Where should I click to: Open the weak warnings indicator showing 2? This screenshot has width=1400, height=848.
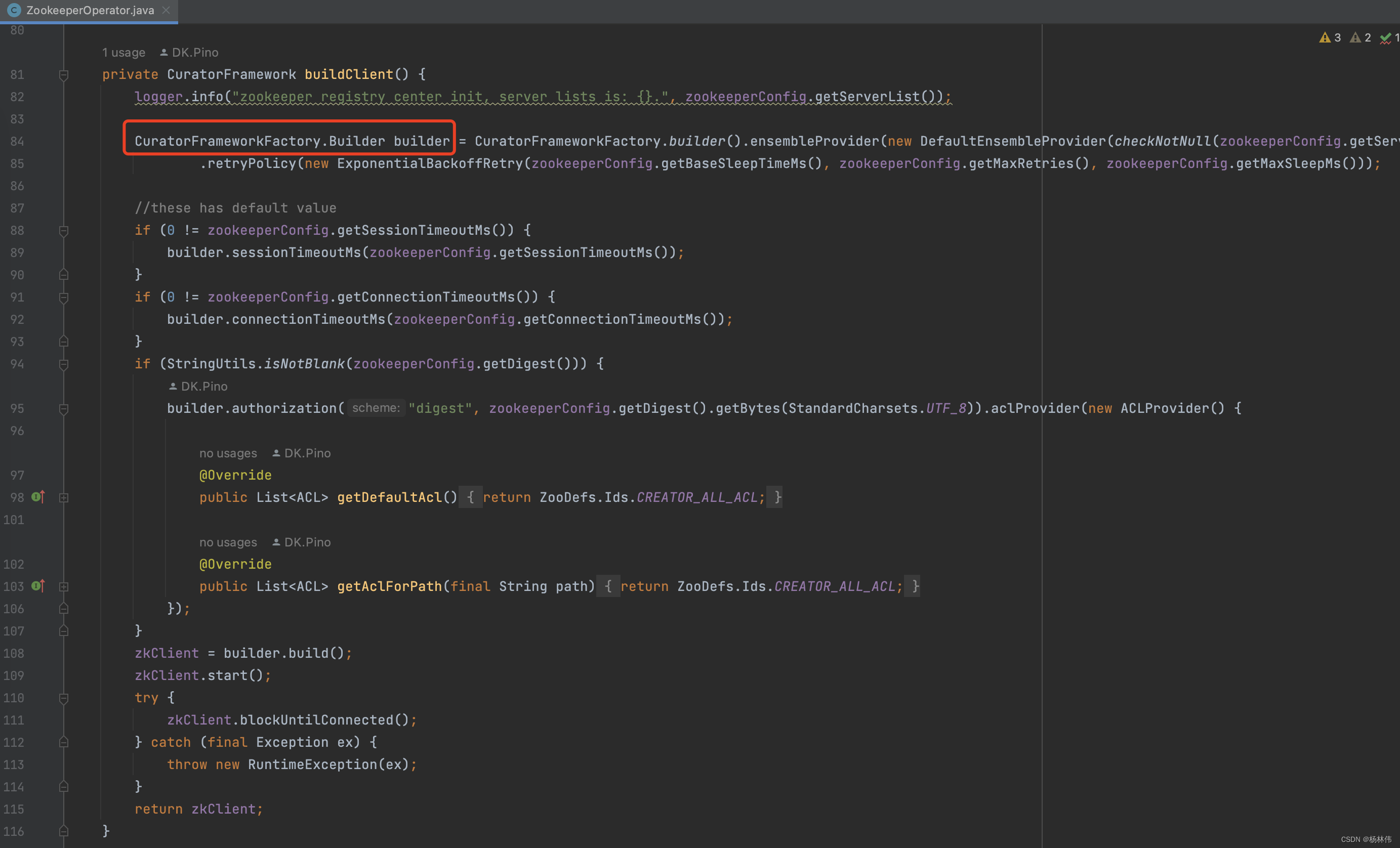[x=1360, y=37]
